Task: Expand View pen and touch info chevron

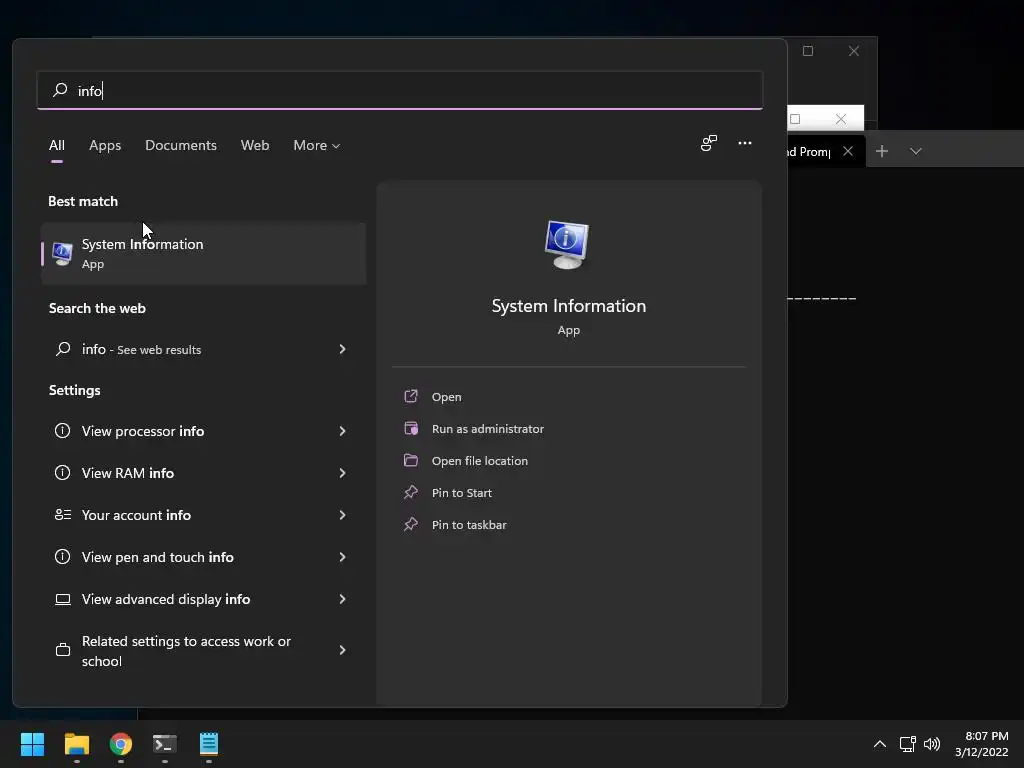Action: [342, 557]
